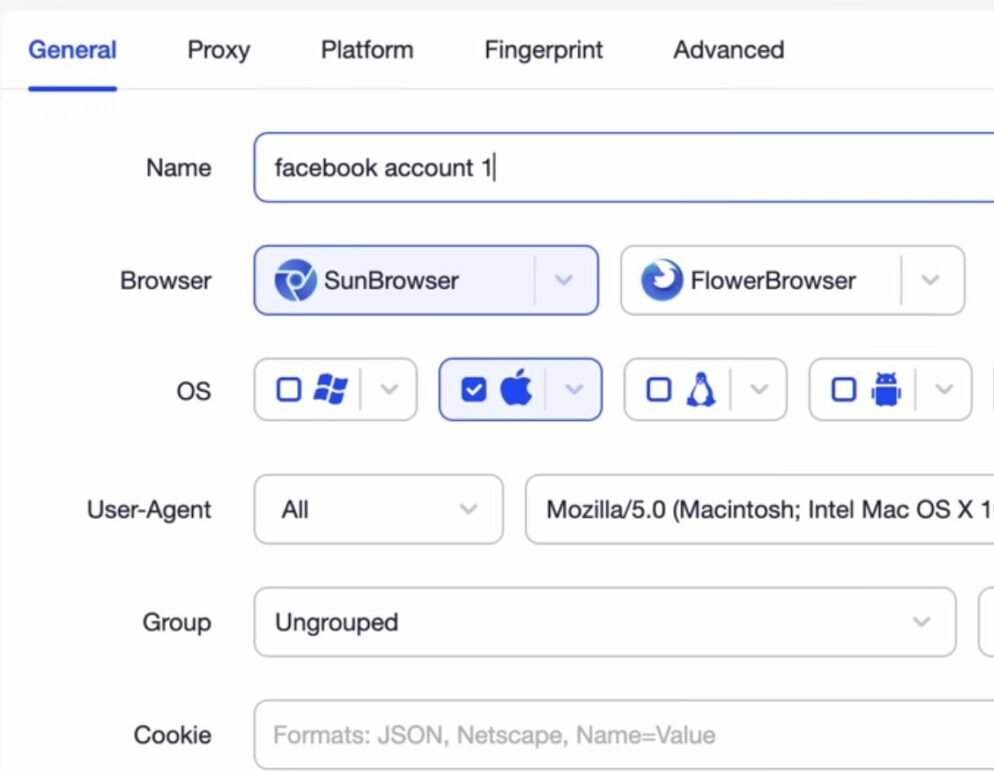994x771 pixels.
Task: Expand the FlowerBrowser version dropdown arrow
Action: (x=930, y=280)
